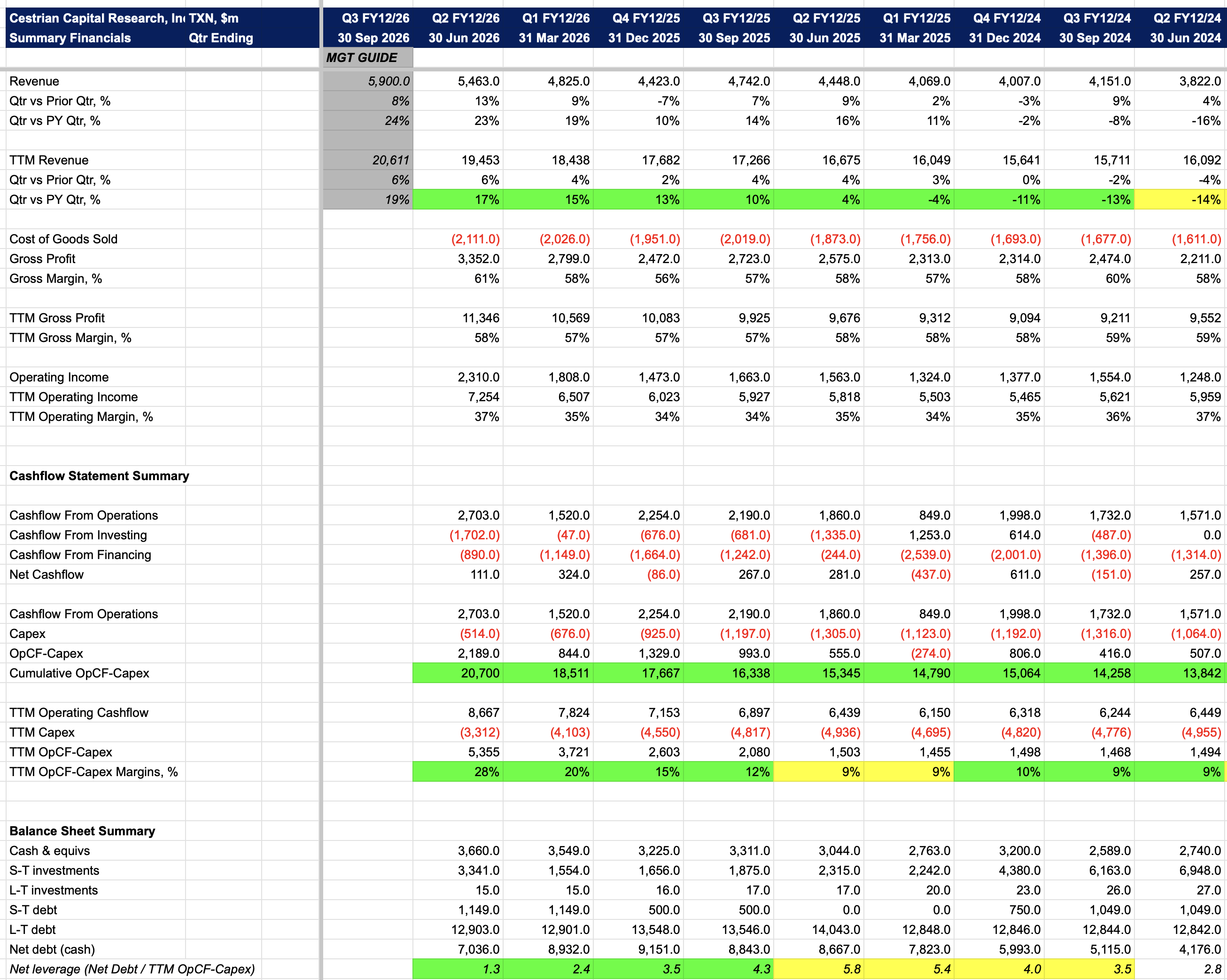1227x980 pixels.
Task: Select the L-T debt row label
Action: [x=32, y=929]
